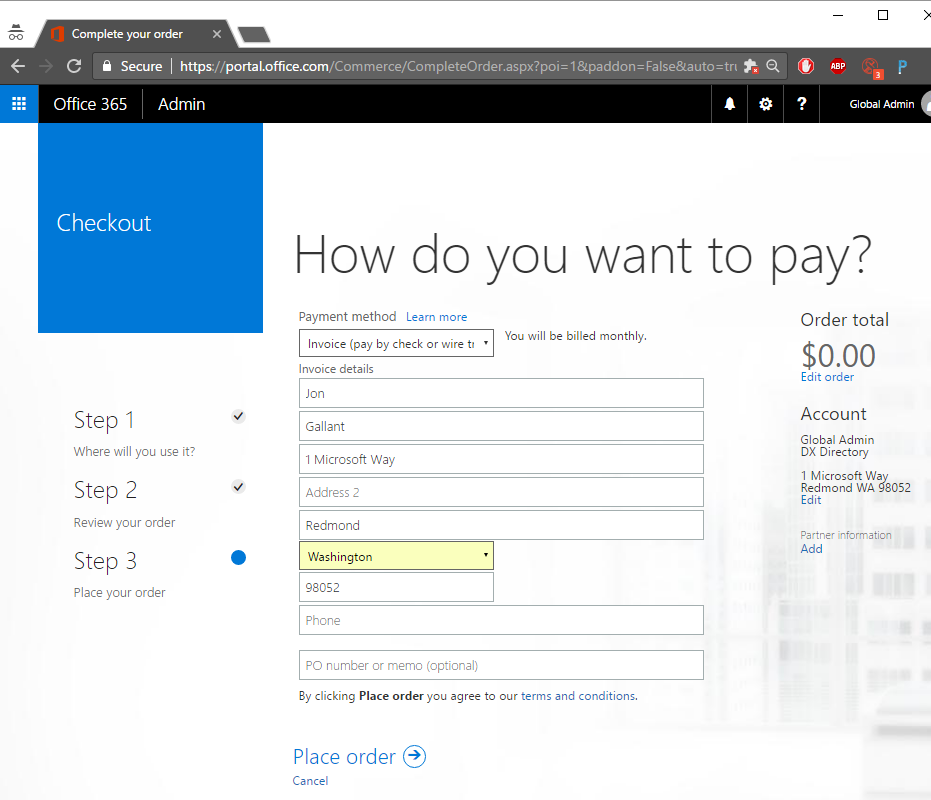Click the Admin header item
Viewport: 931px width, 800px height.
[181, 104]
